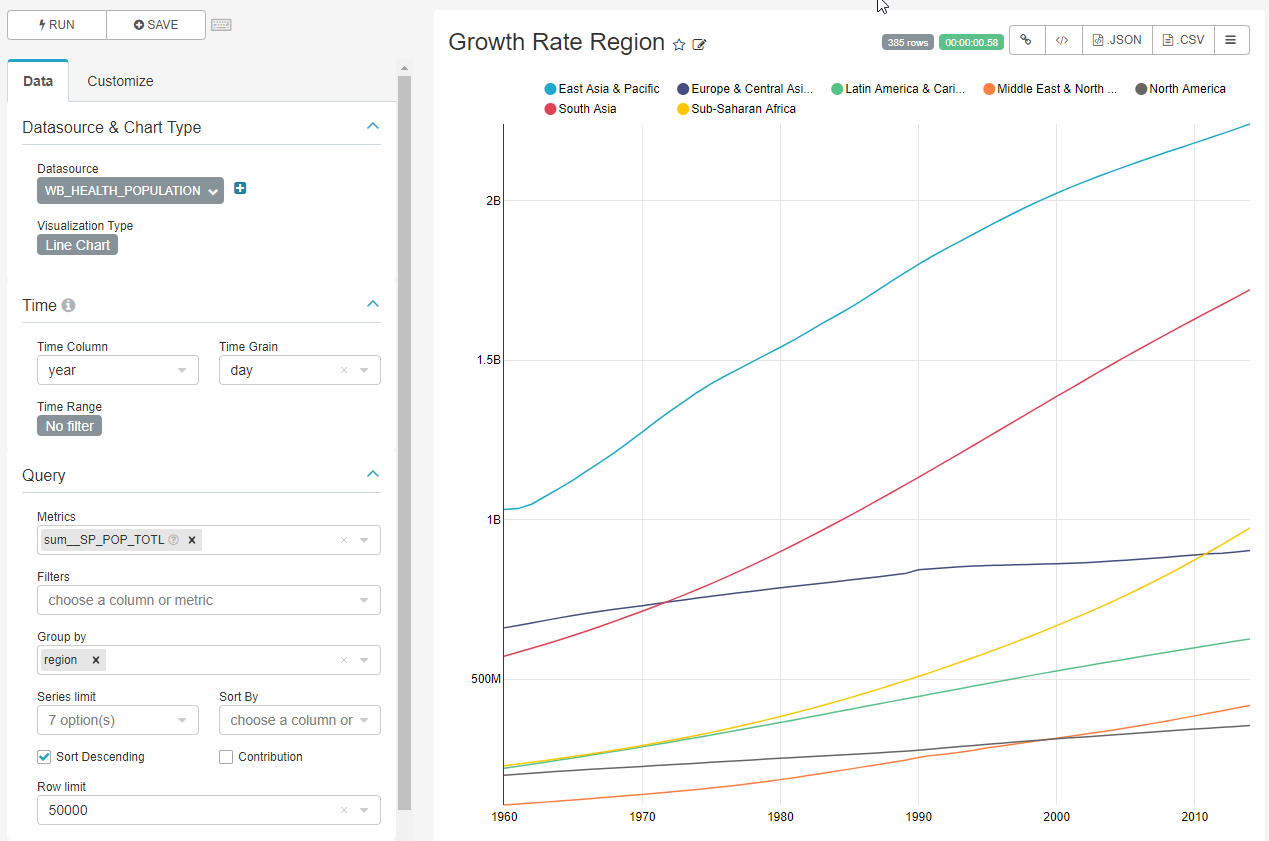Enable the Contribution checkbox
The width and height of the screenshot is (1269, 841).
[x=225, y=757]
